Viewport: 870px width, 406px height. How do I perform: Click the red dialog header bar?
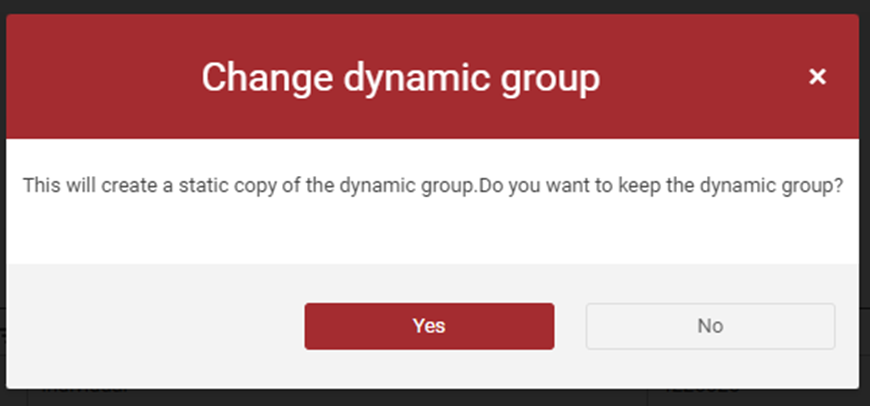click(433, 77)
